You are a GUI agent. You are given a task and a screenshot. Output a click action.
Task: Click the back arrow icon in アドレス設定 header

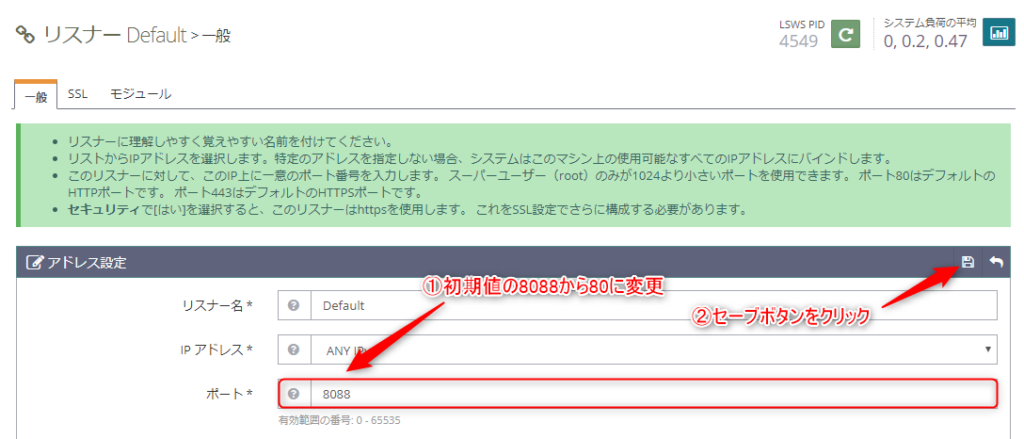(996, 262)
